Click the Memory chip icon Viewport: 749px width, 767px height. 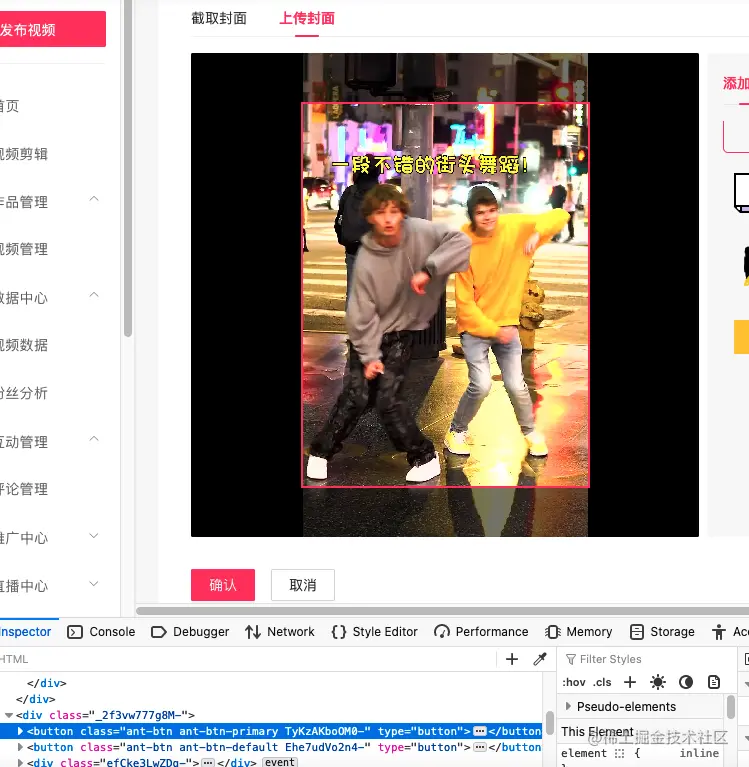click(553, 632)
